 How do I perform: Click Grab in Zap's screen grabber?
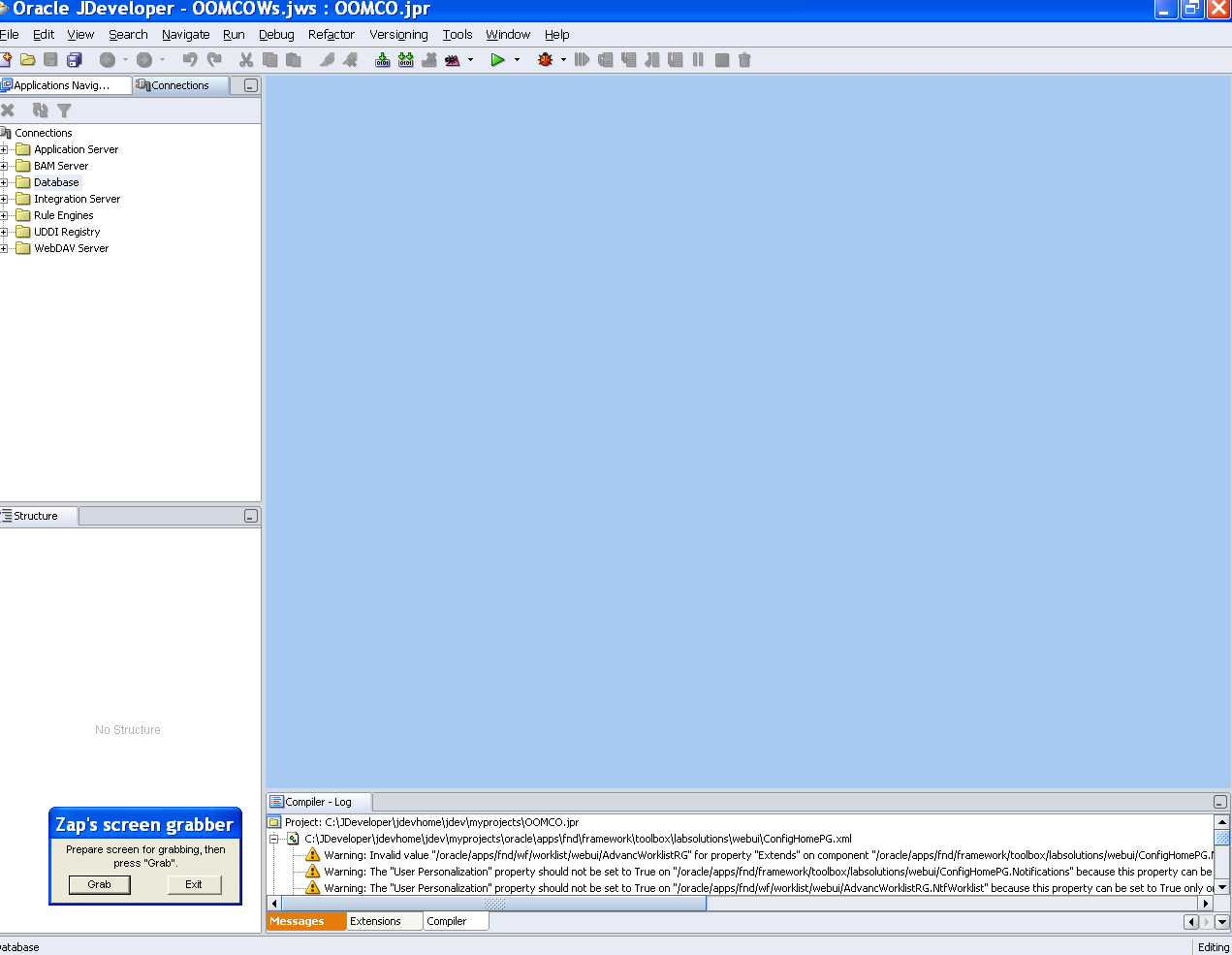coord(100,884)
